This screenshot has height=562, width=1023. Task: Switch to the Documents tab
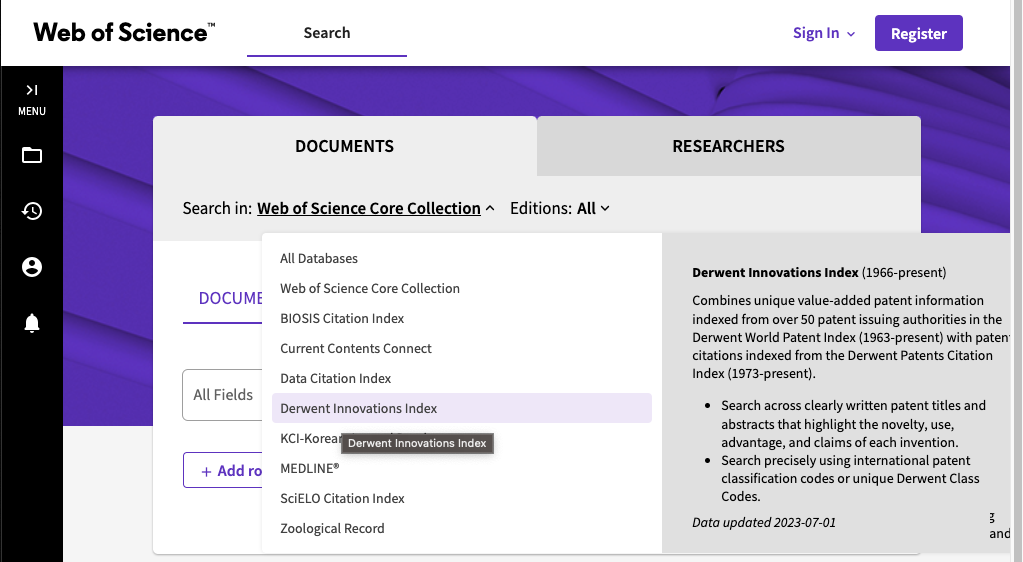tap(344, 146)
